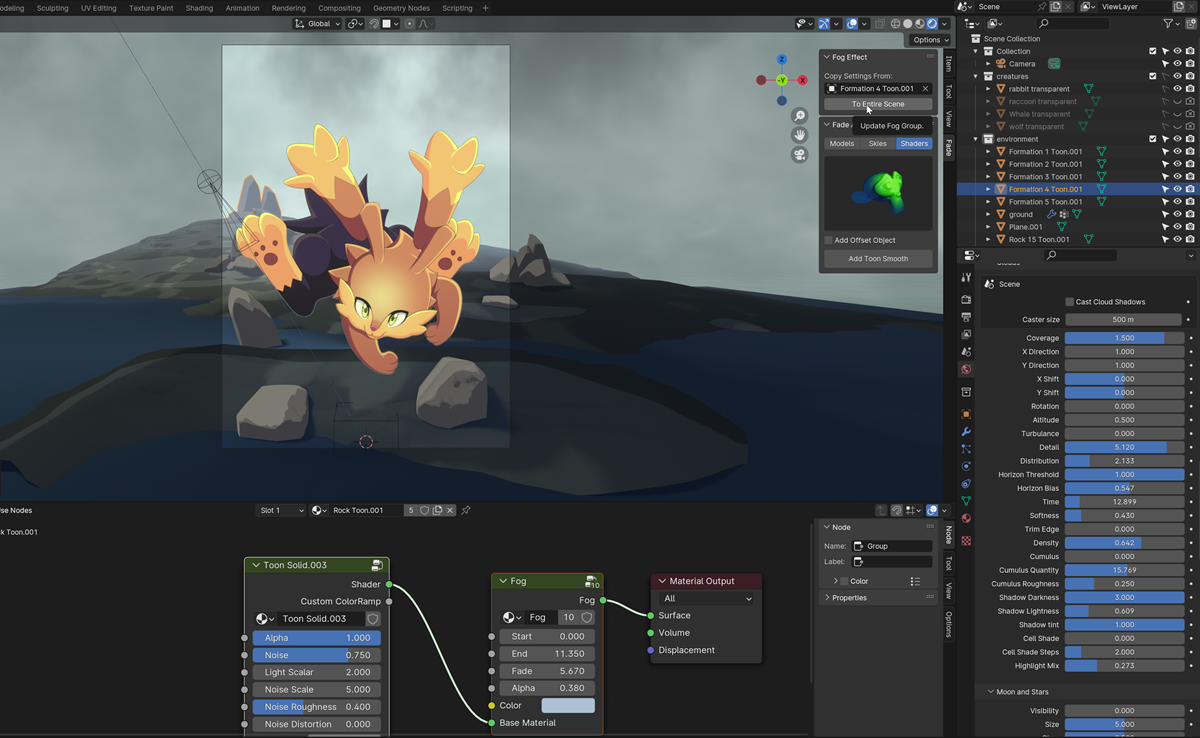Collapse the environment collection
Viewport: 1200px width, 738px height.
(977, 139)
